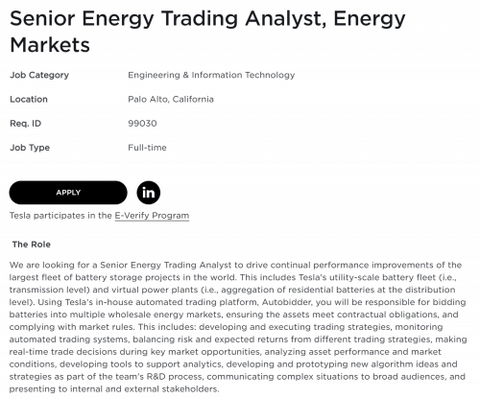Click the black APPLY button
This screenshot has width=480, height=398.
(68, 193)
